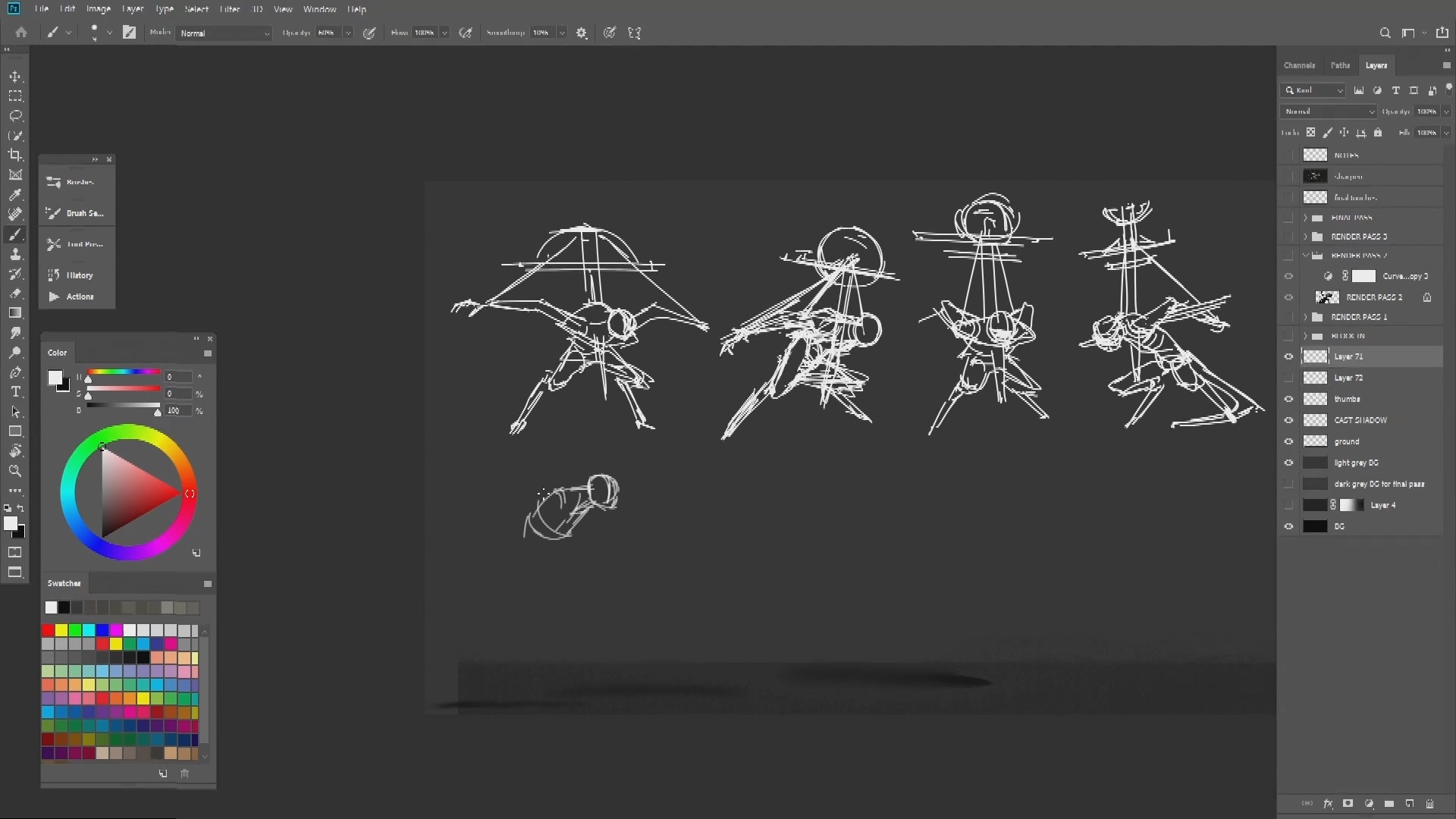Expand the RENDER PASS 1 group
The height and width of the screenshot is (819, 1456).
tap(1305, 317)
